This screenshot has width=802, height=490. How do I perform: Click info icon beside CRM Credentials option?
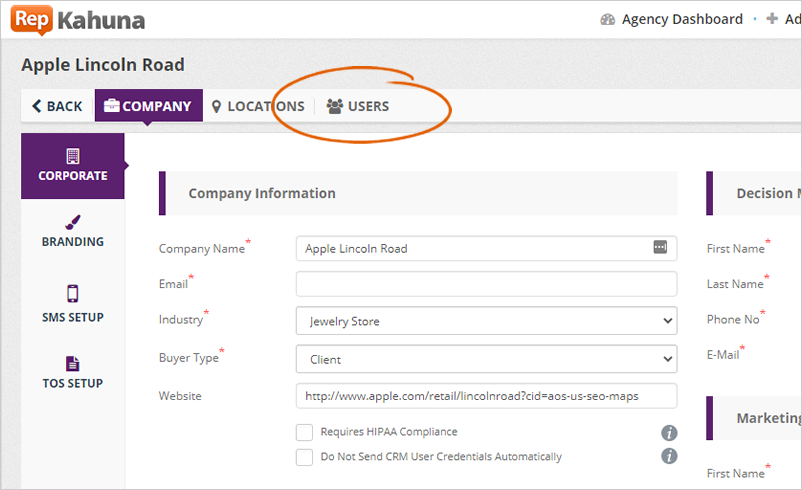point(669,457)
